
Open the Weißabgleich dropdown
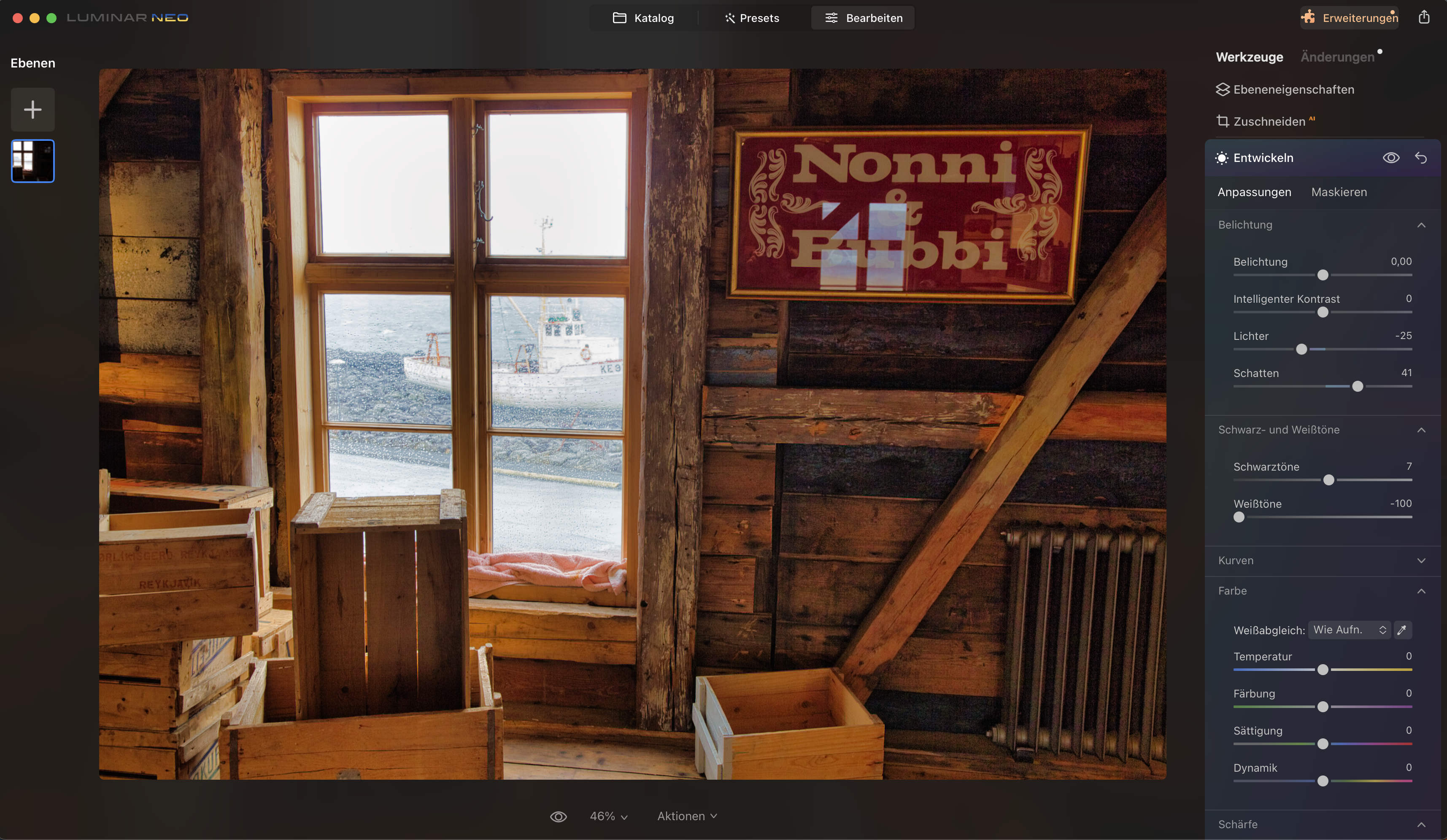click(1350, 630)
